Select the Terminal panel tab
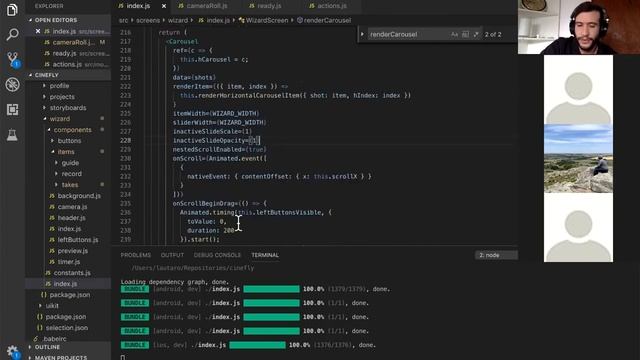This screenshot has width=640, height=360. click(265, 255)
